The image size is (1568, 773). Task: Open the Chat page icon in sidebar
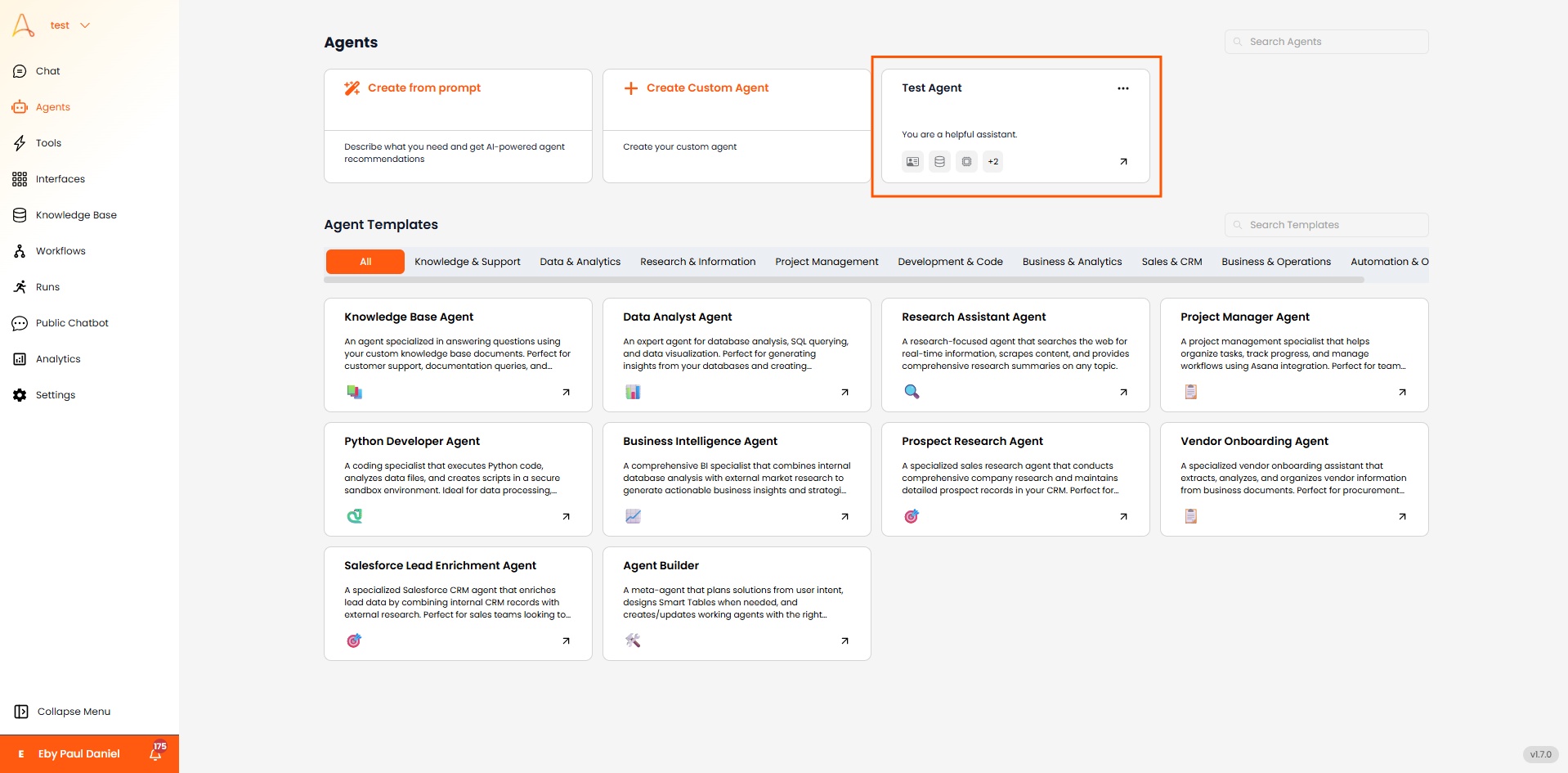[x=20, y=71]
